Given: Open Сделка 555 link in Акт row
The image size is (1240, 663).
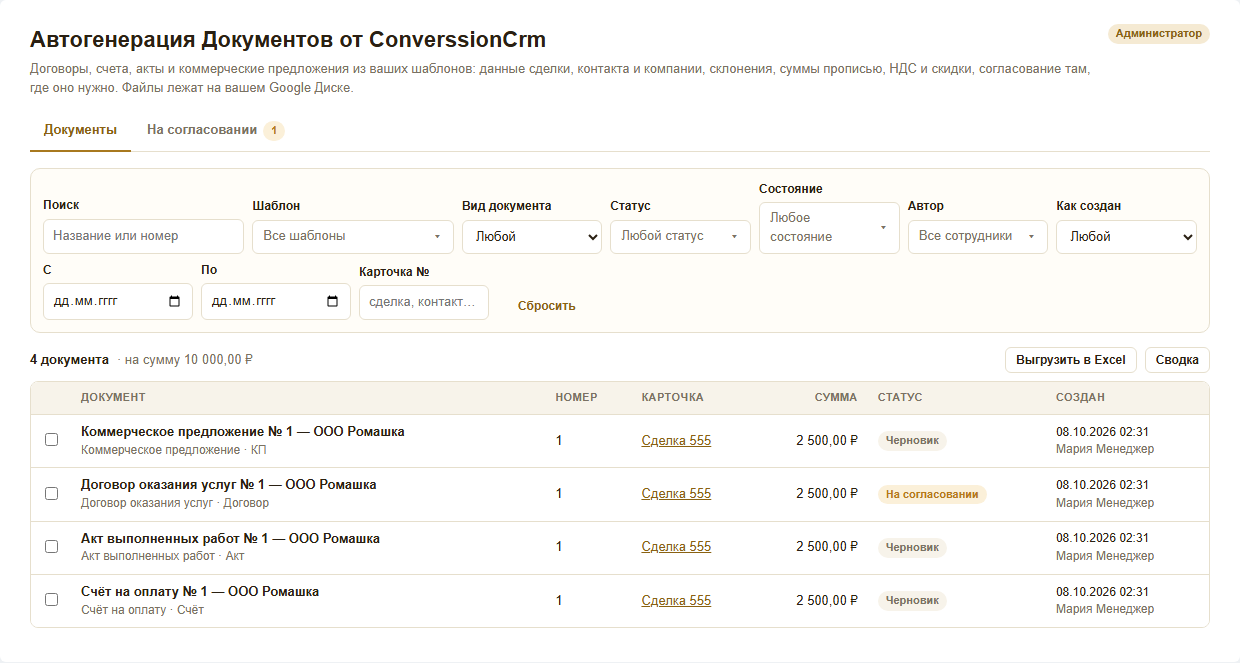Looking at the screenshot, I should click(x=676, y=547).
